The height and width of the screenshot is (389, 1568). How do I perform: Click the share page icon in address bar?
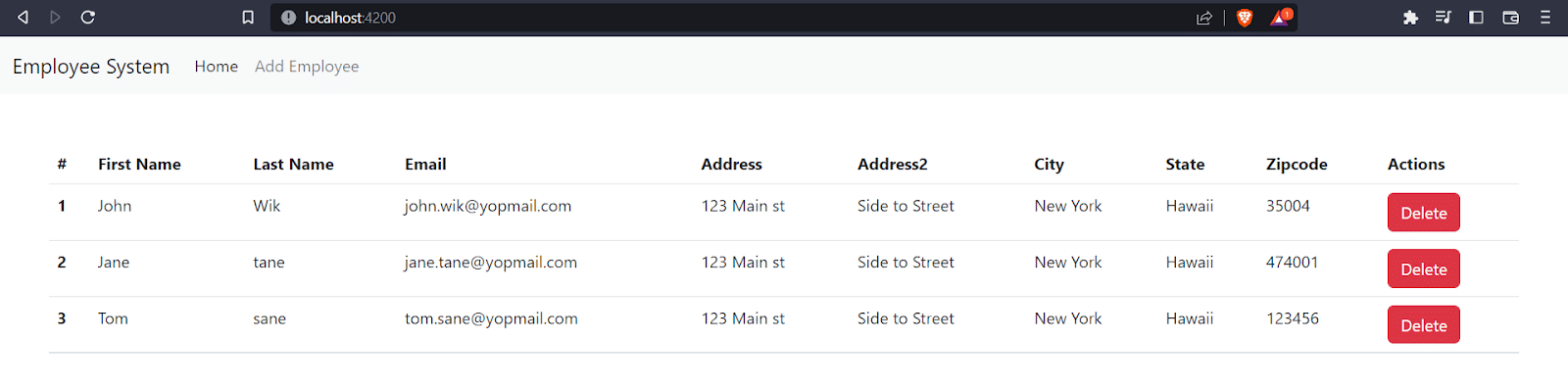(x=1204, y=17)
